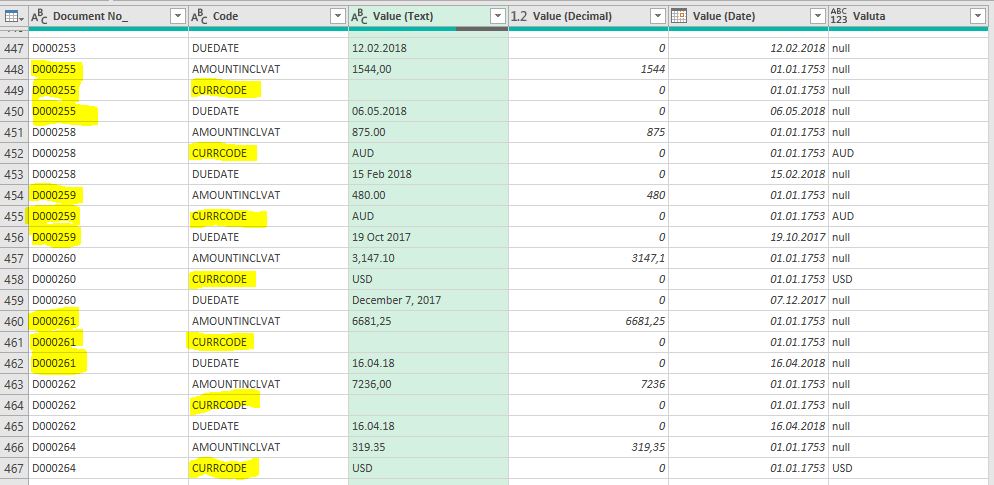
Task: Click the 15 Feb 2018 cell
Action: [x=429, y=174]
